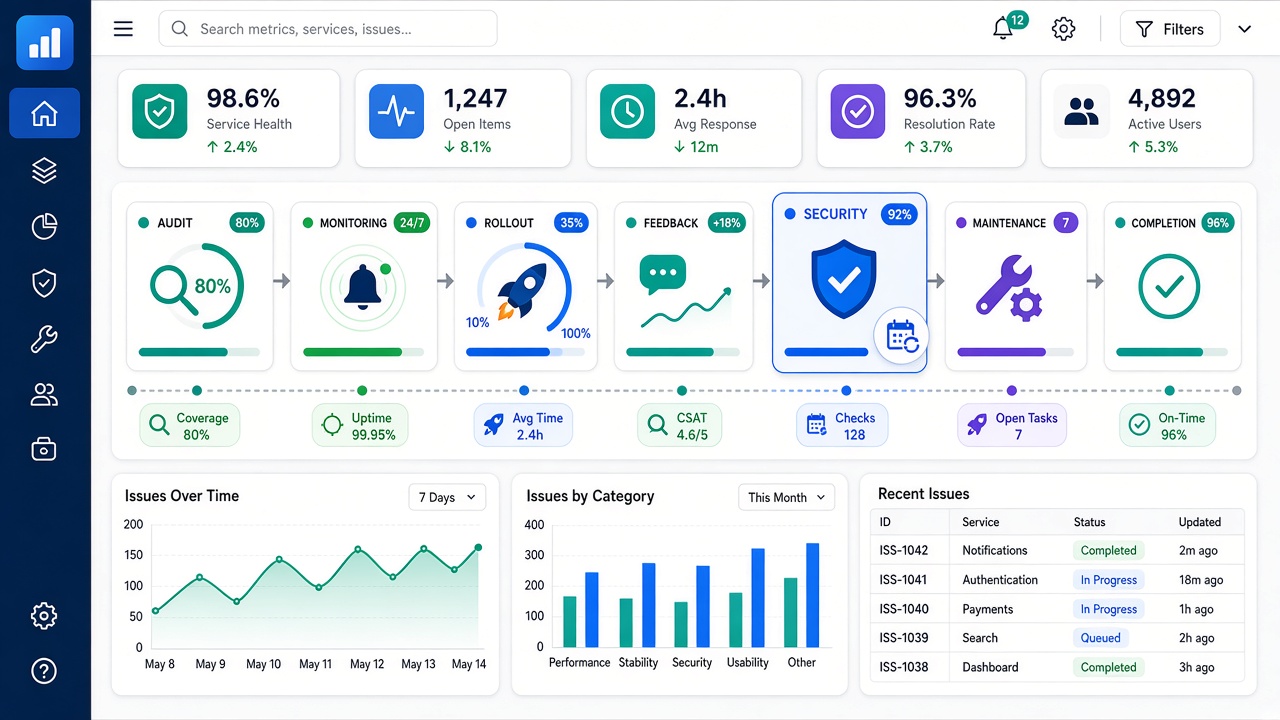Image resolution: width=1280 pixels, height=720 pixels.
Task: Click the Service Health shield icon
Action: 159,111
